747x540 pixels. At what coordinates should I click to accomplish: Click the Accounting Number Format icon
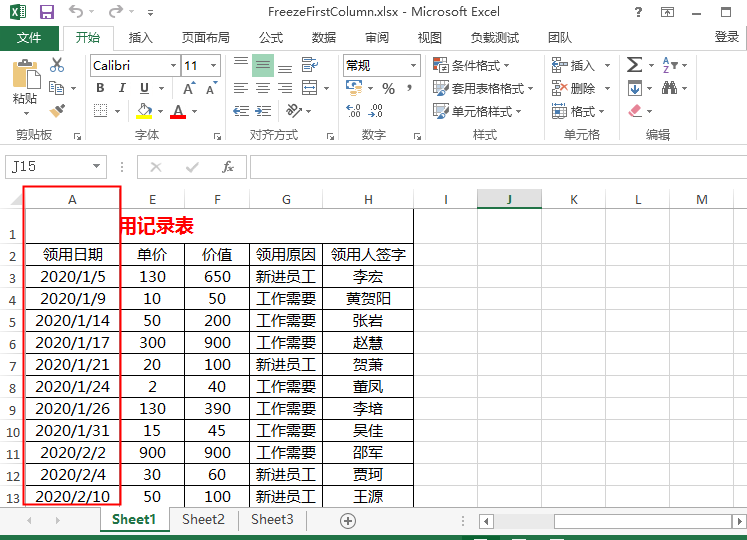[x=354, y=87]
